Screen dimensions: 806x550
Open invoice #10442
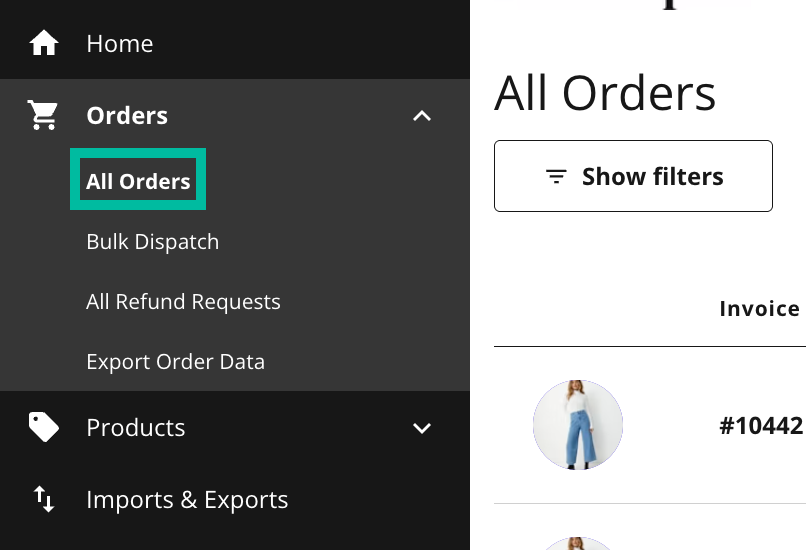point(762,426)
